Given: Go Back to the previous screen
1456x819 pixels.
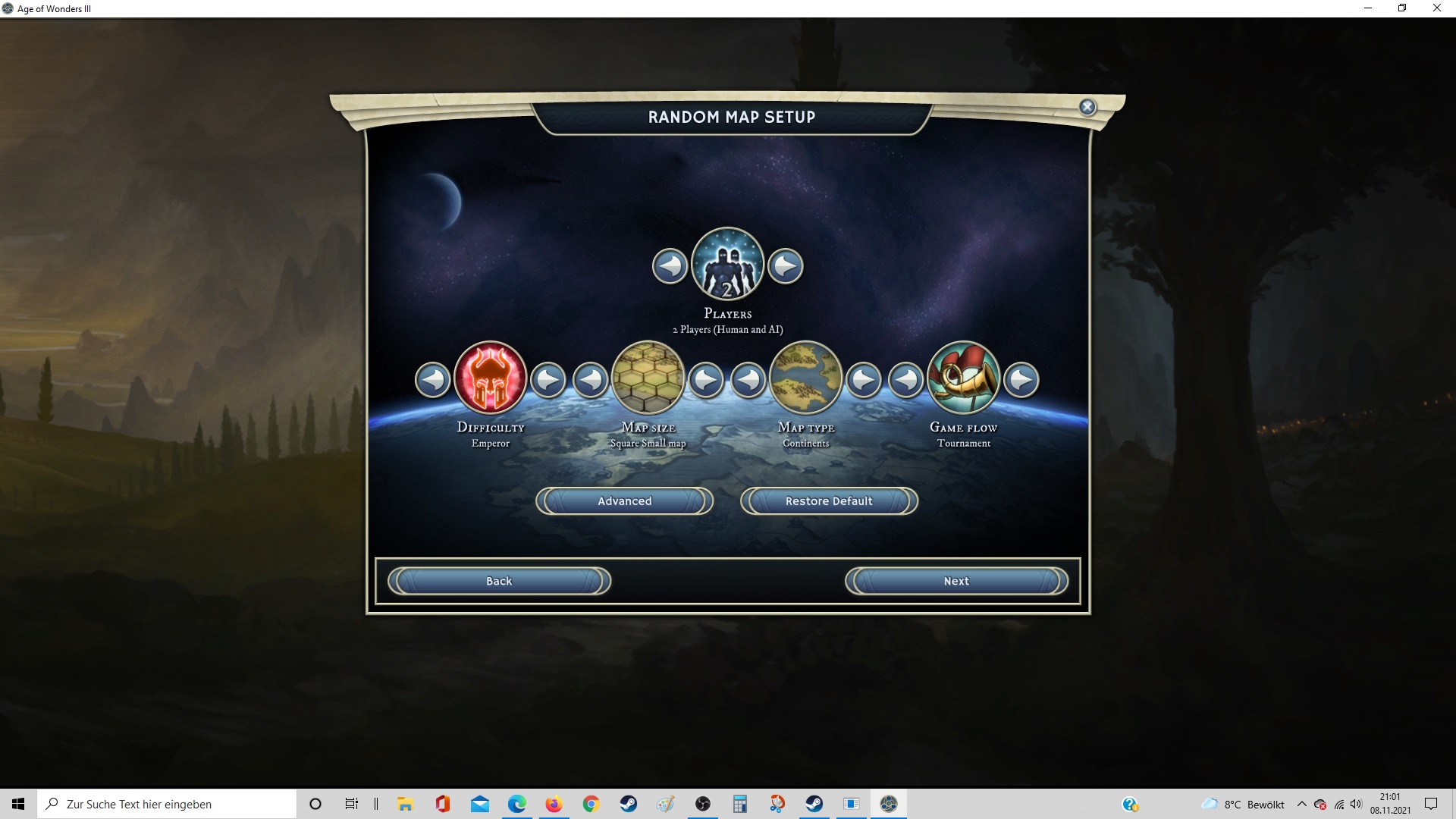Looking at the screenshot, I should (499, 581).
